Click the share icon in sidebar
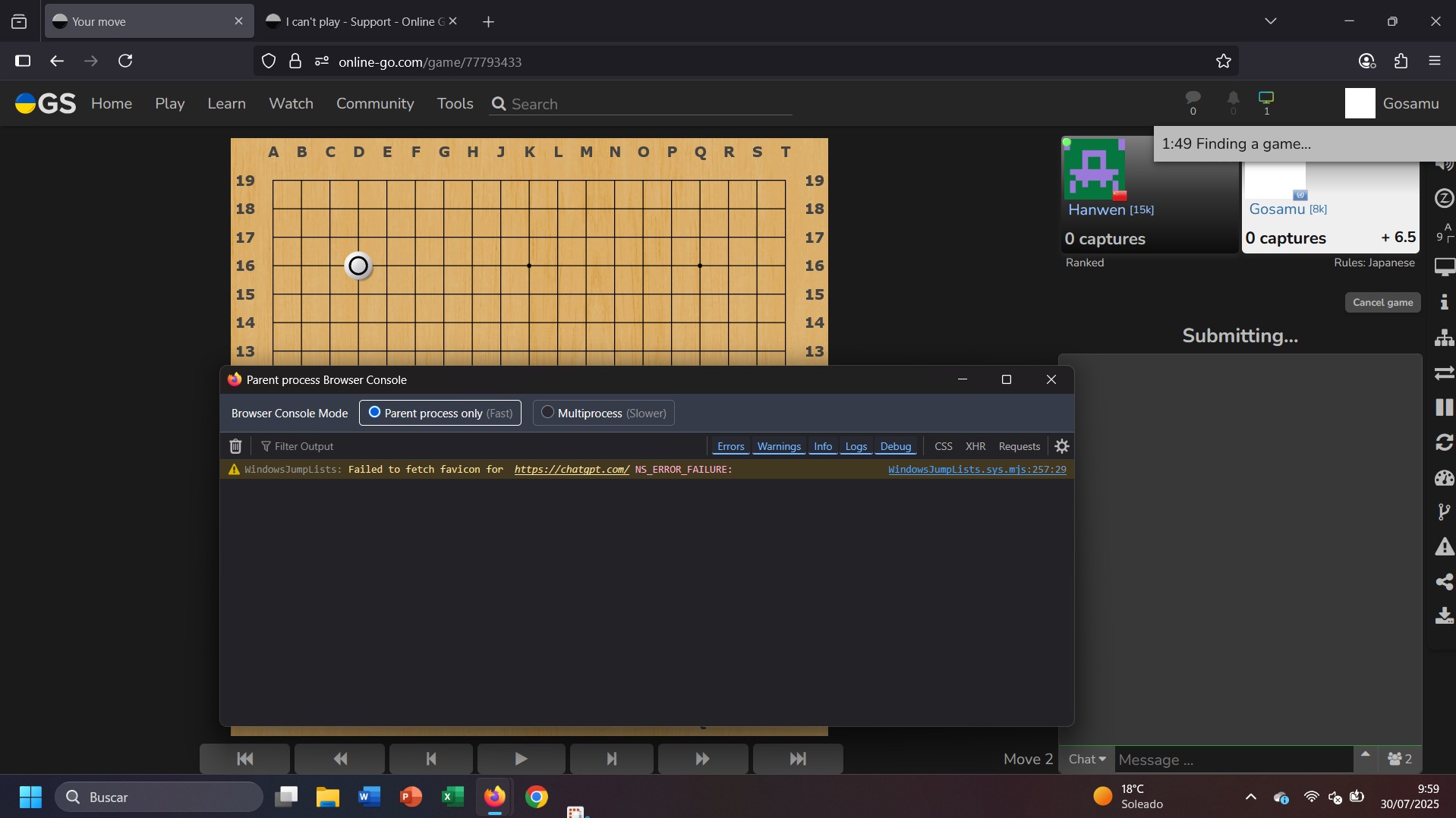The image size is (1456, 818). [1444, 582]
